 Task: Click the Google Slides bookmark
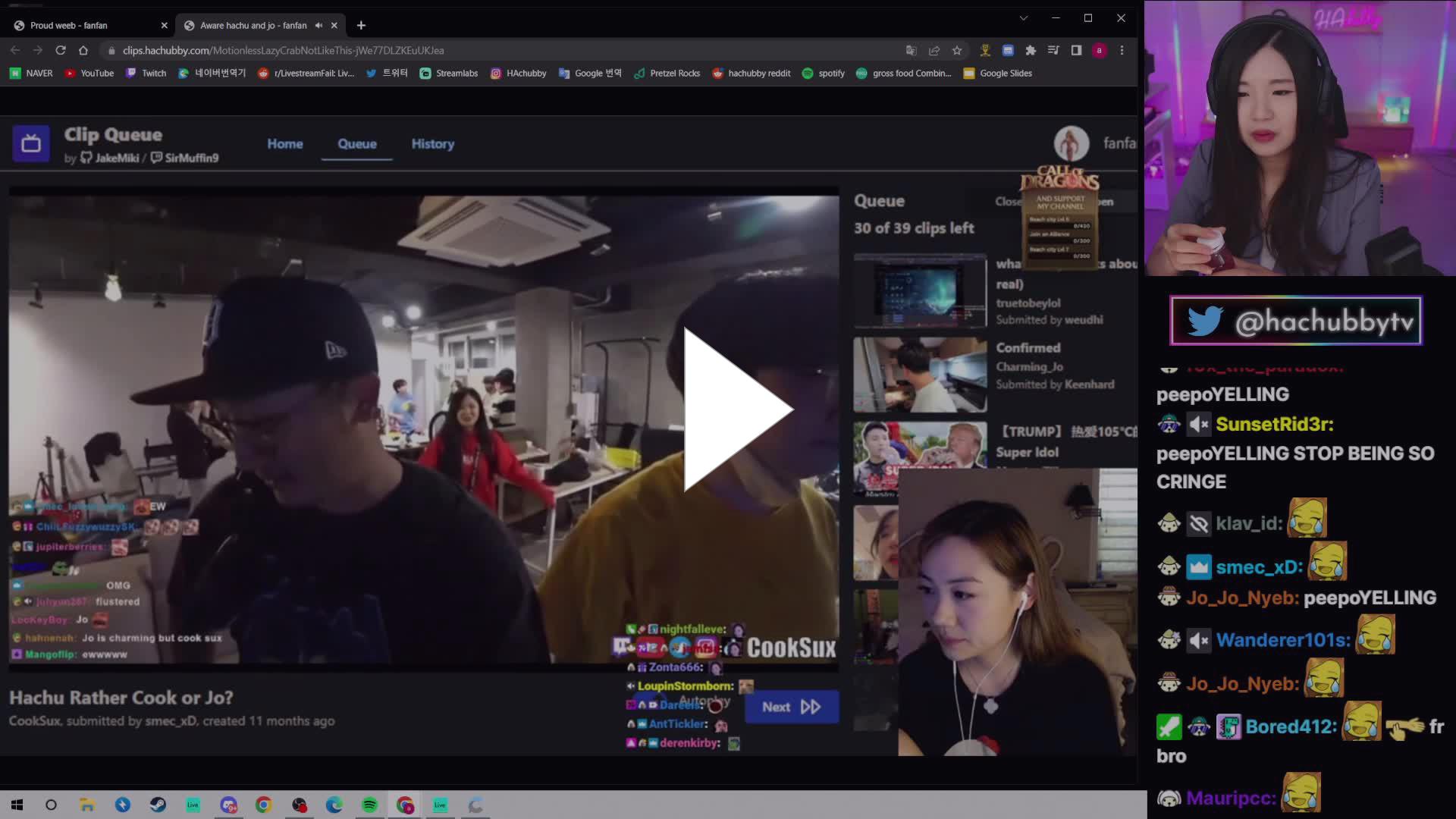[996, 73]
